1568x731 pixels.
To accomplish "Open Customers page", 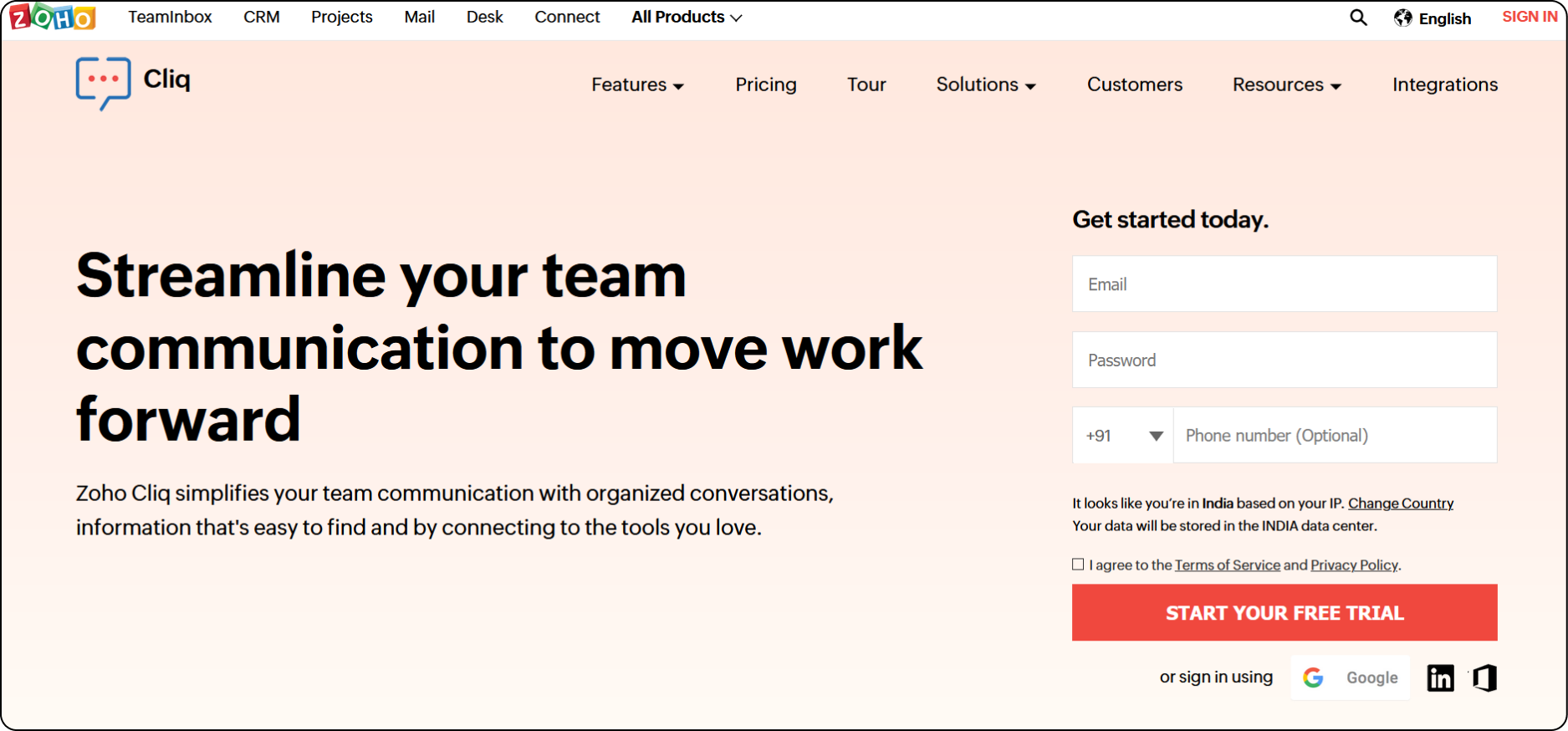I will [1135, 84].
